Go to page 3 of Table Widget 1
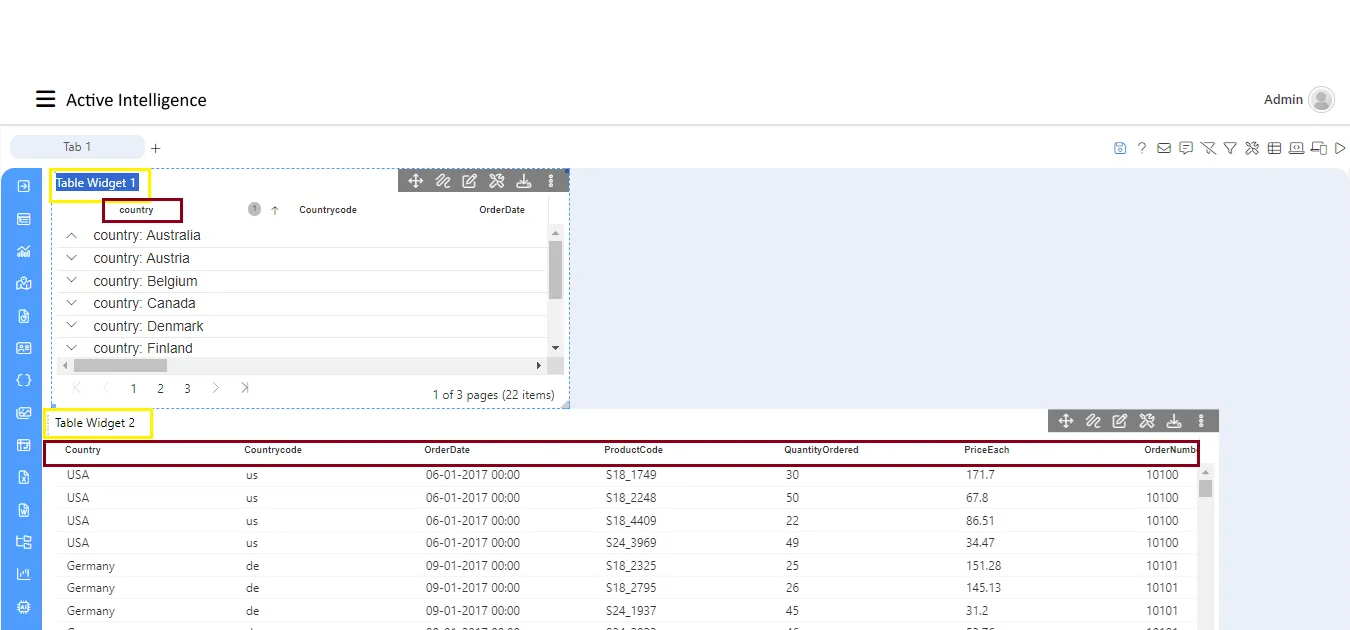1350x630 pixels. 187,388
